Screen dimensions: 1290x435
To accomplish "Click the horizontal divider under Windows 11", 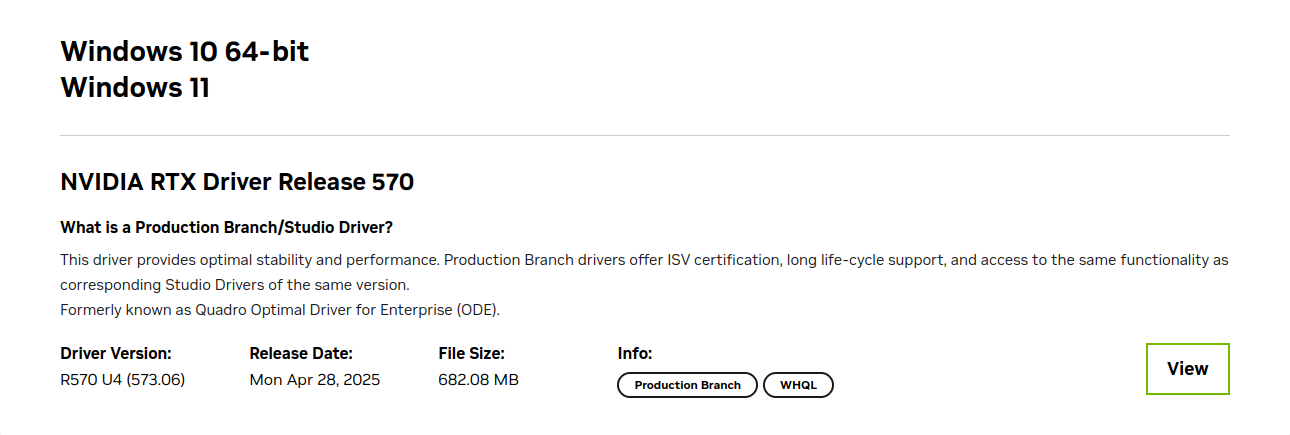I will coord(645,135).
